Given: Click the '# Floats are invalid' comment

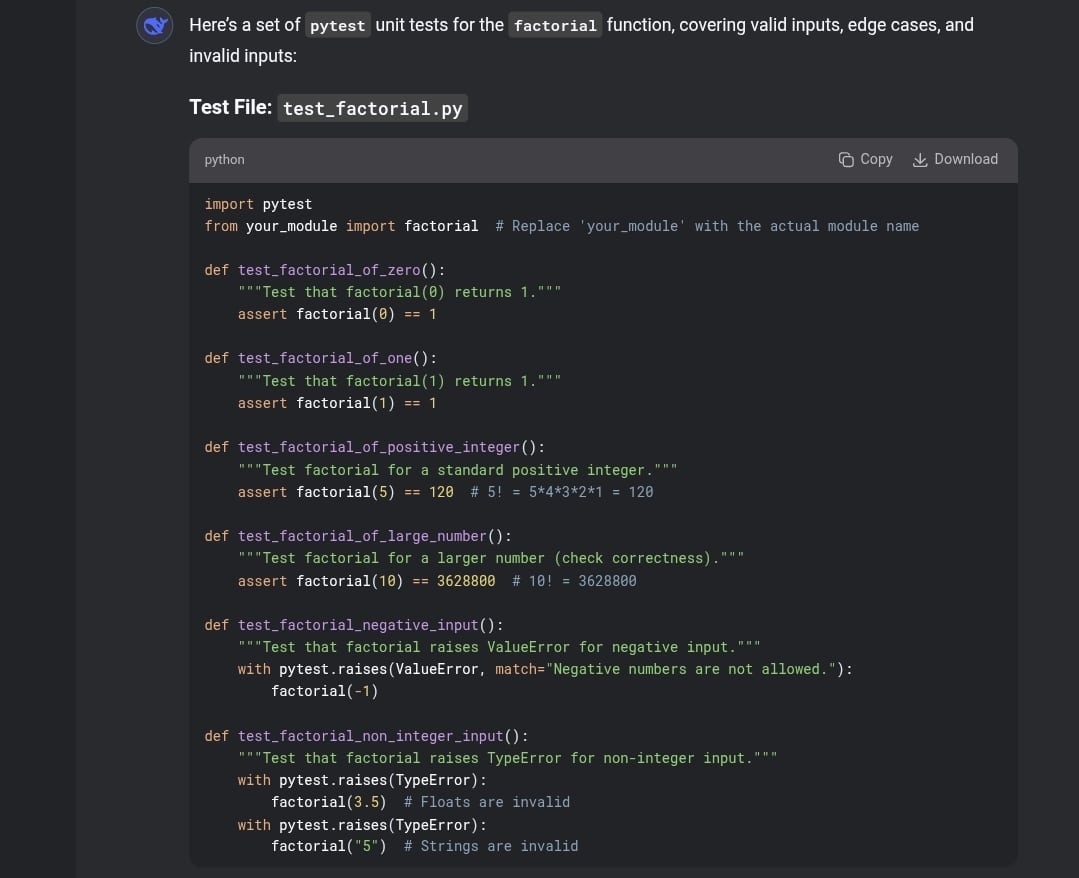Looking at the screenshot, I should 487,802.
